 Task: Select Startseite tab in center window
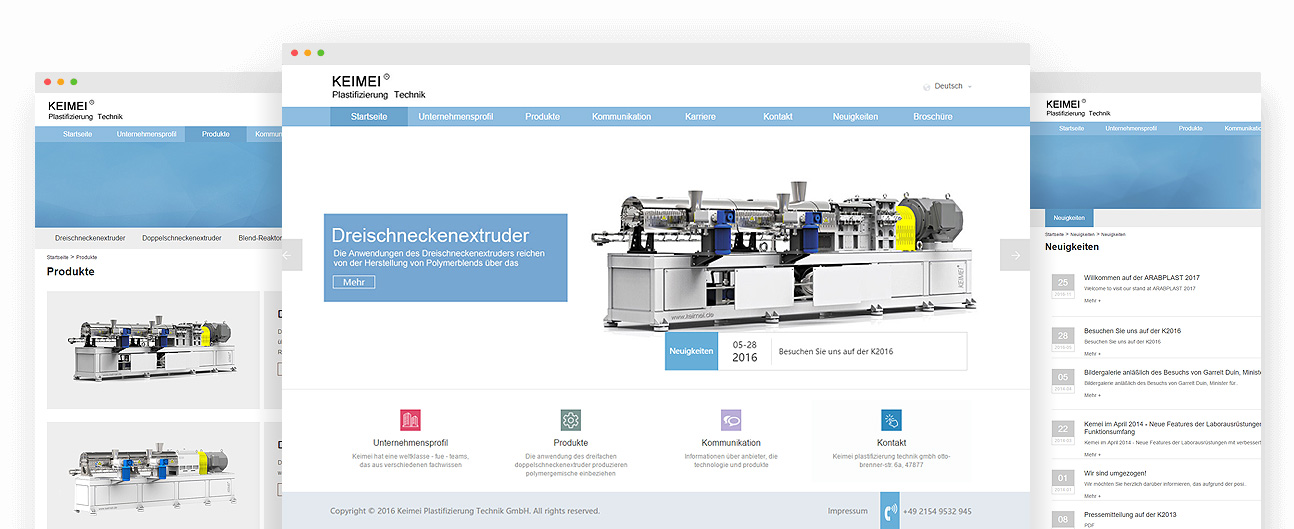click(x=370, y=117)
